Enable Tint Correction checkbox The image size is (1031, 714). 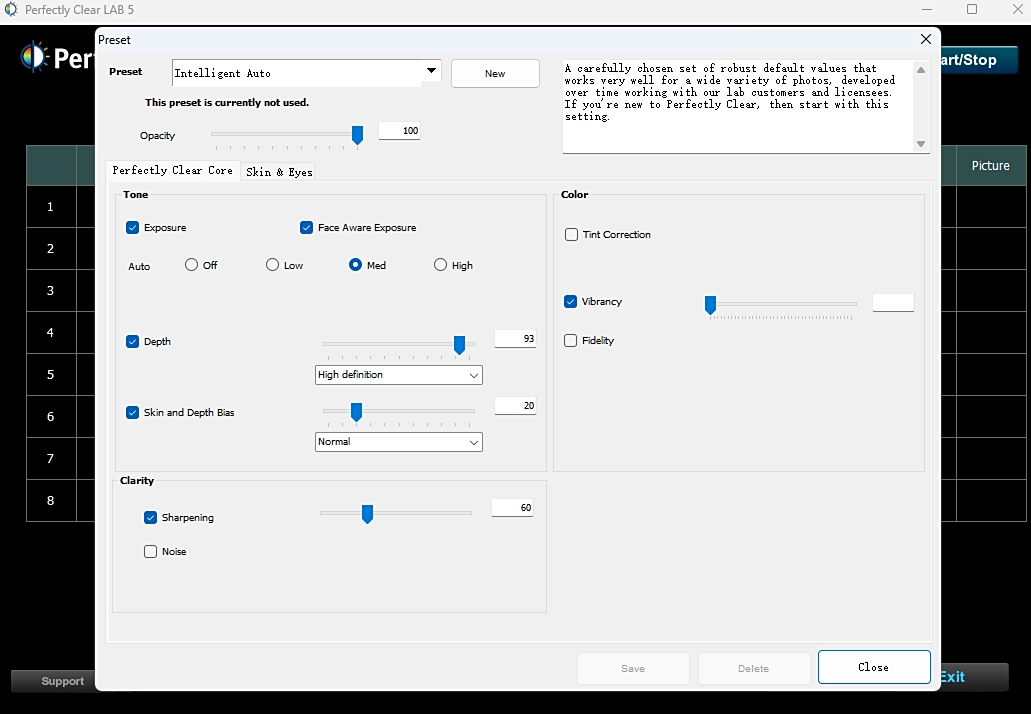(571, 235)
